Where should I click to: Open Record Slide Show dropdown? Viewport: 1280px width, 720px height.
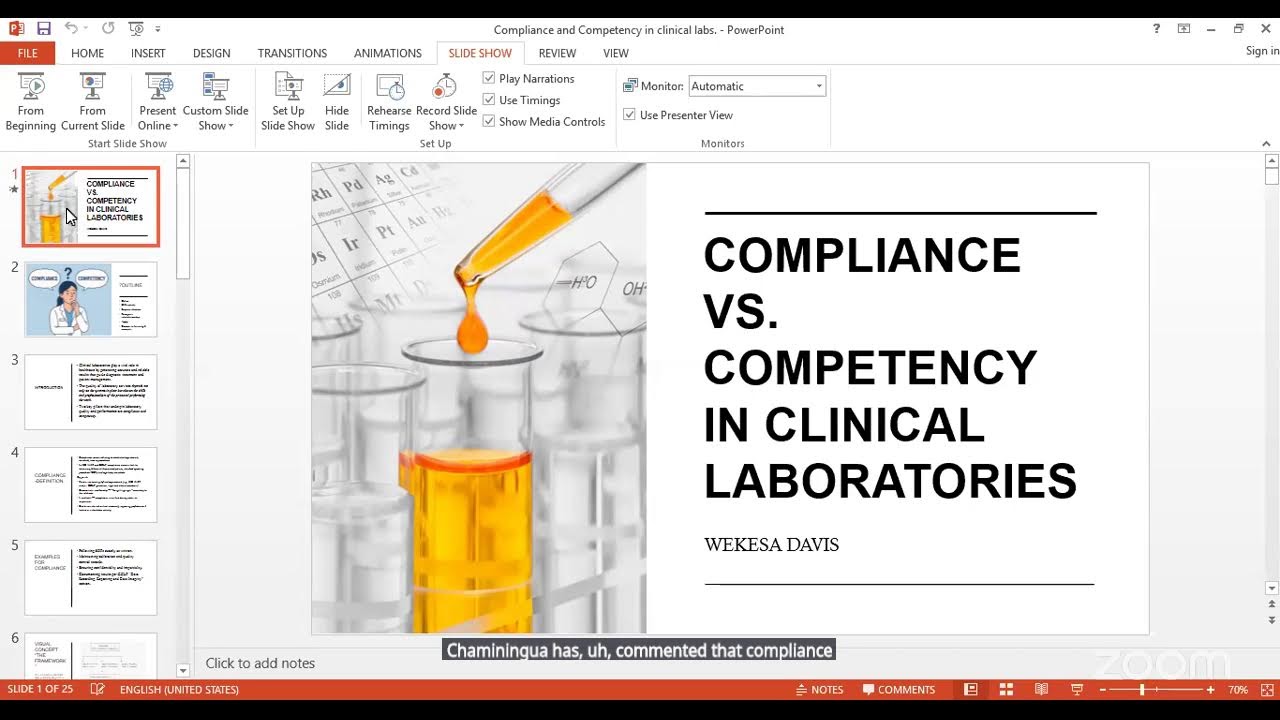tap(446, 102)
